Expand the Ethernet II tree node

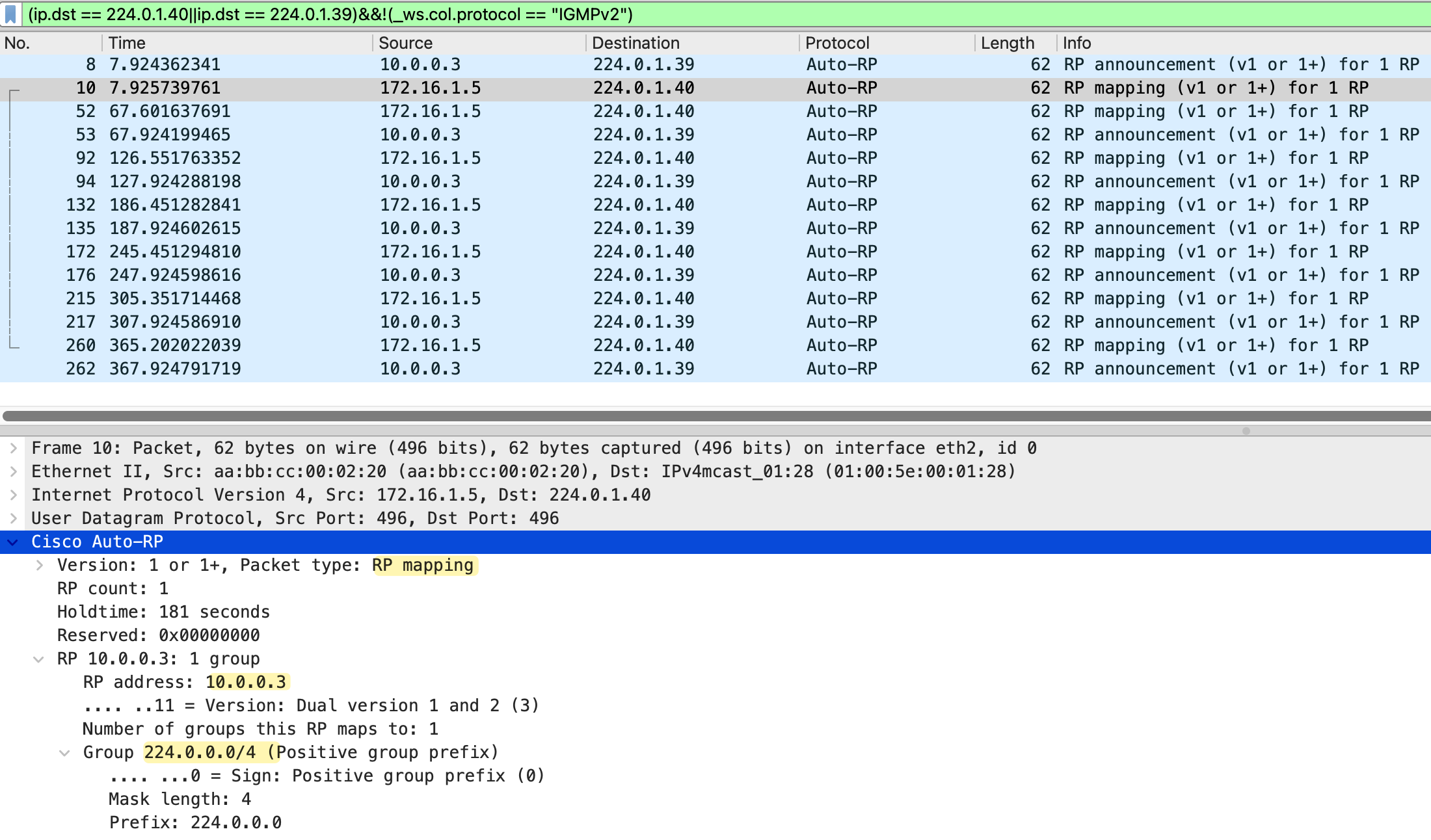click(14, 471)
